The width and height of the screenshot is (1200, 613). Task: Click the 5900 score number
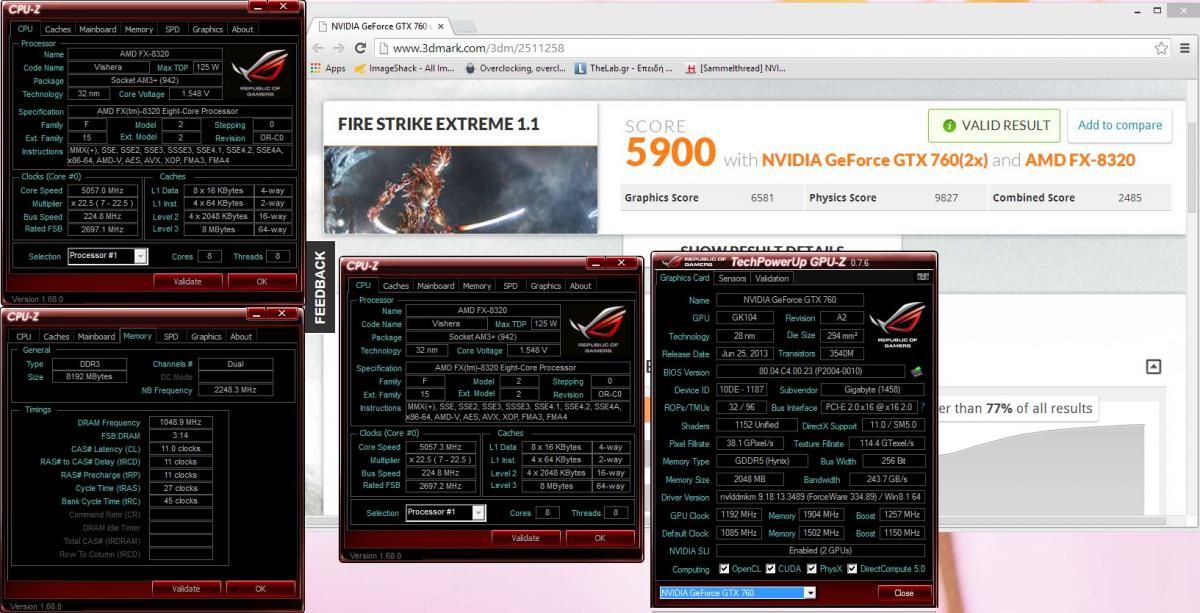670,153
